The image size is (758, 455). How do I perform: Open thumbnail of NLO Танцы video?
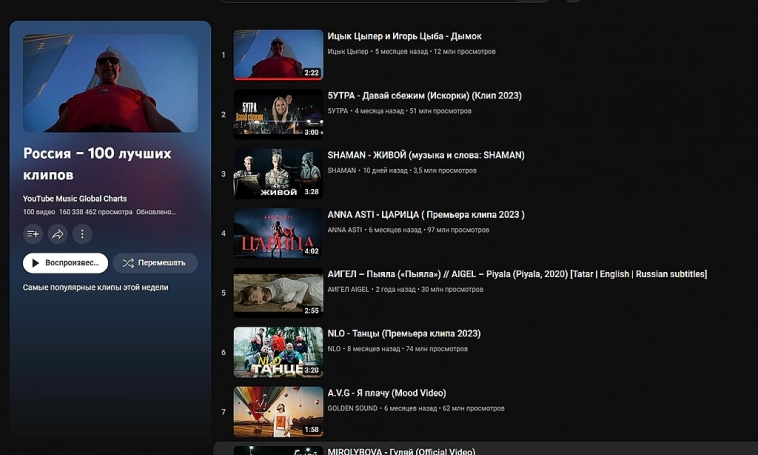click(278, 352)
